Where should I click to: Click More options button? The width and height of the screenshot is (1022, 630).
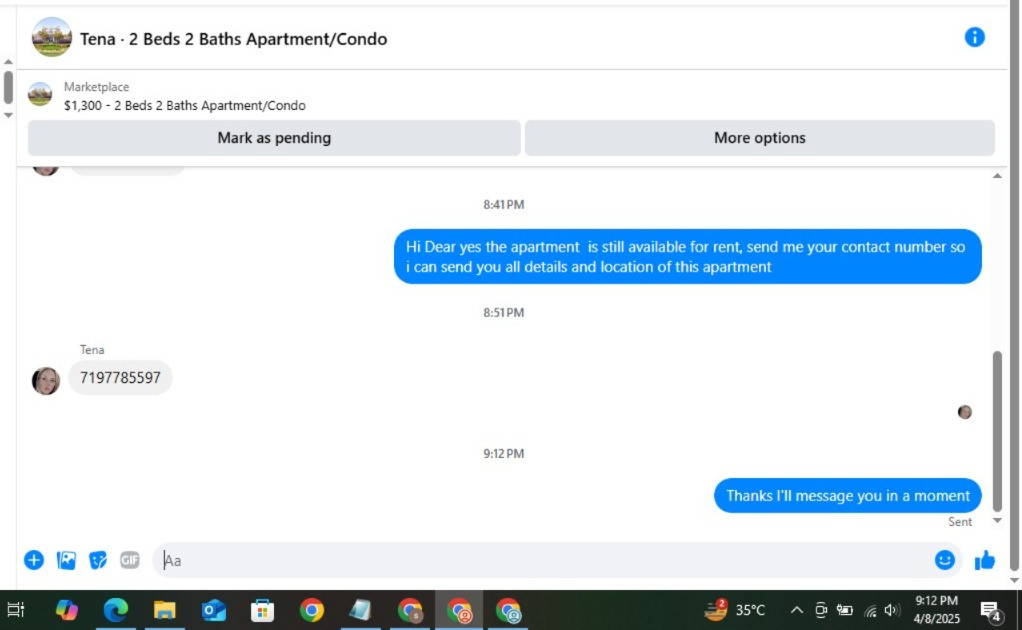coord(760,137)
